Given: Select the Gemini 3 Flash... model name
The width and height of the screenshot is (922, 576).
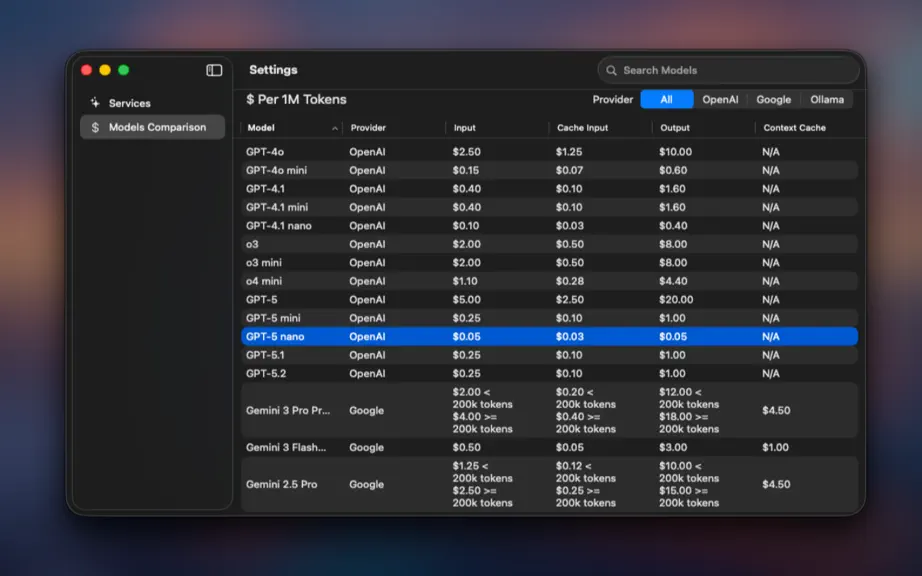Looking at the screenshot, I should pyautogui.click(x=286, y=447).
